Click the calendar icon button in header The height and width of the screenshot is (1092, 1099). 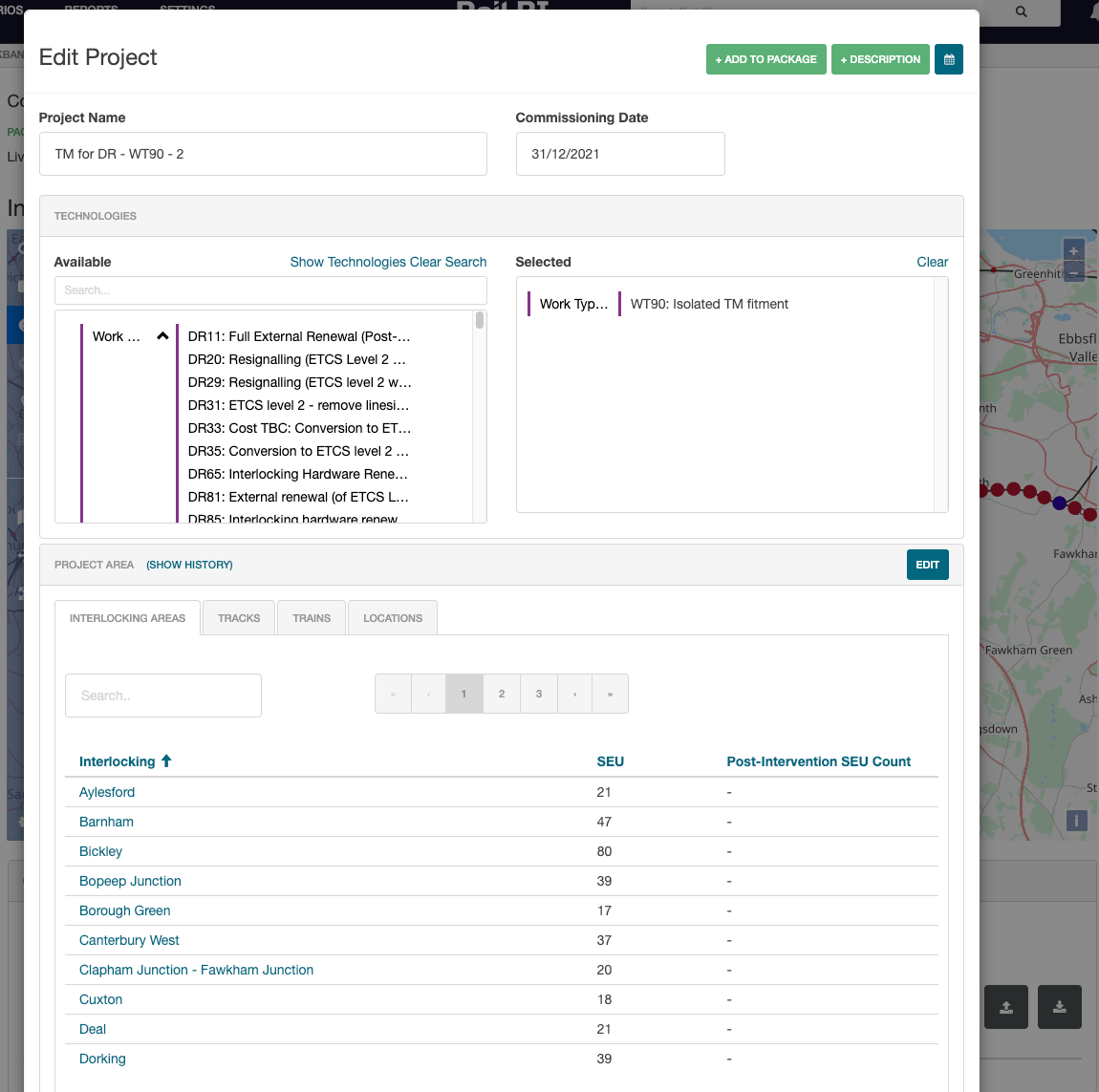(948, 59)
